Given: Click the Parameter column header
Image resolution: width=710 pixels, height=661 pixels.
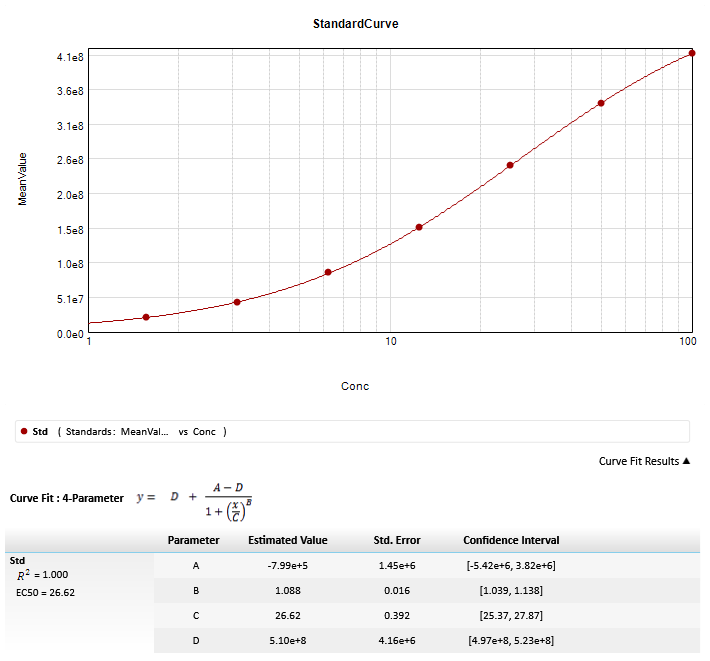Looking at the screenshot, I should pyautogui.click(x=193, y=540).
